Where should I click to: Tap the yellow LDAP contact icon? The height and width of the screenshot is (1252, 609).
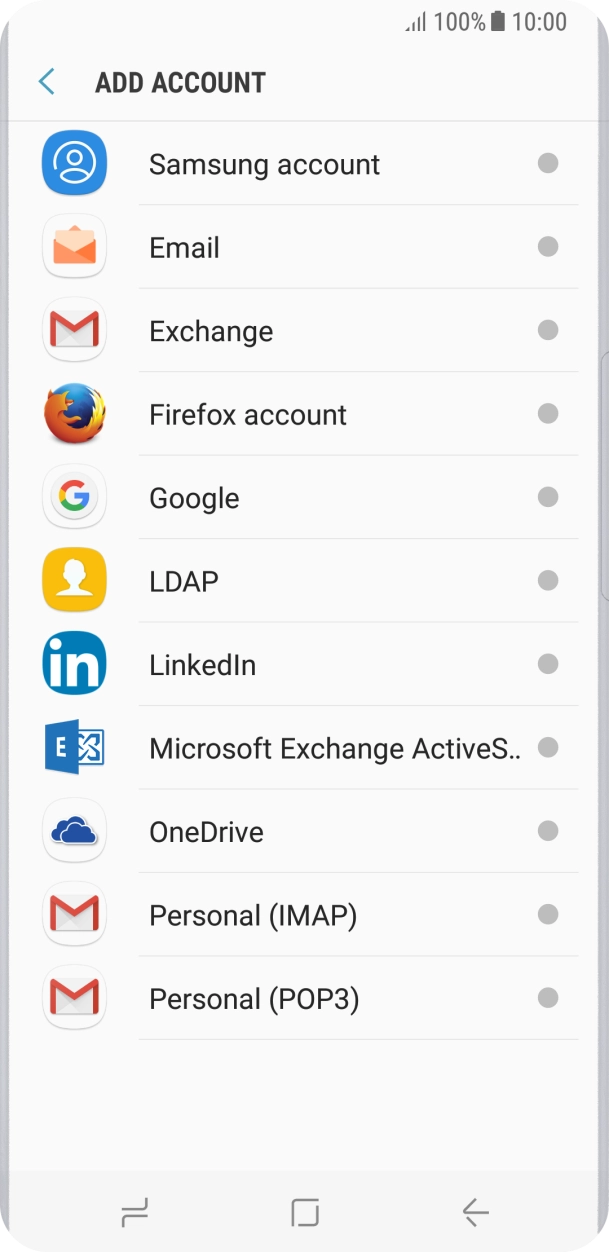click(74, 581)
